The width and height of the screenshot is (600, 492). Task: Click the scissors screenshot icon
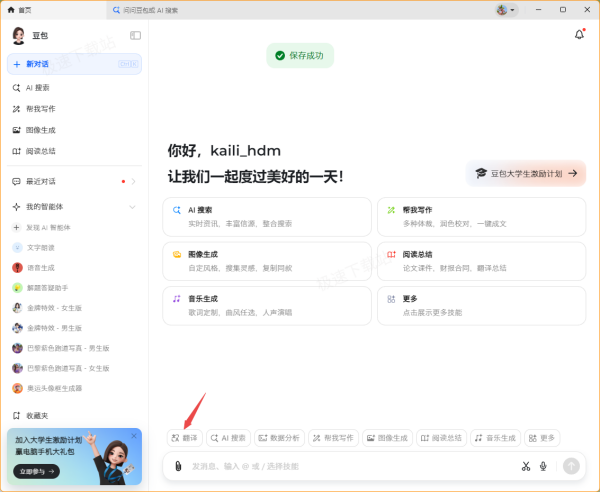click(526, 466)
